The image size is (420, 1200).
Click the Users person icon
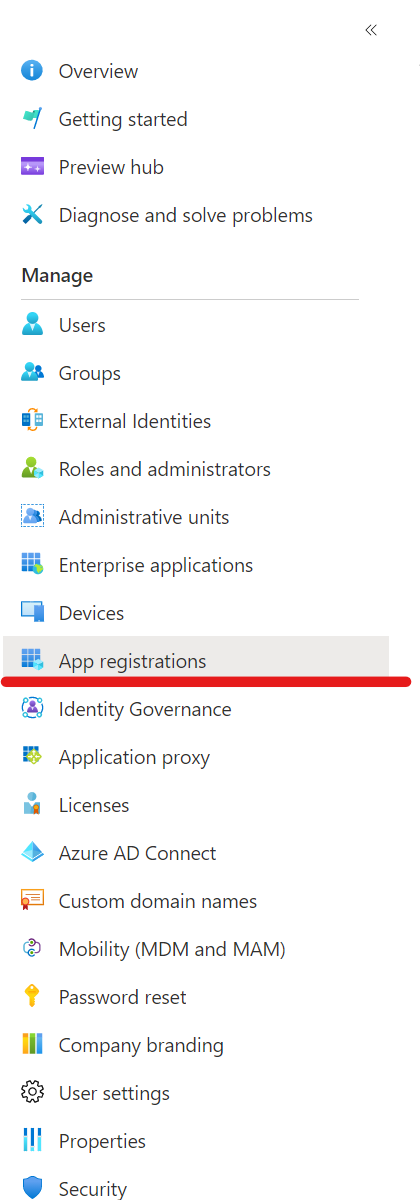(32, 325)
